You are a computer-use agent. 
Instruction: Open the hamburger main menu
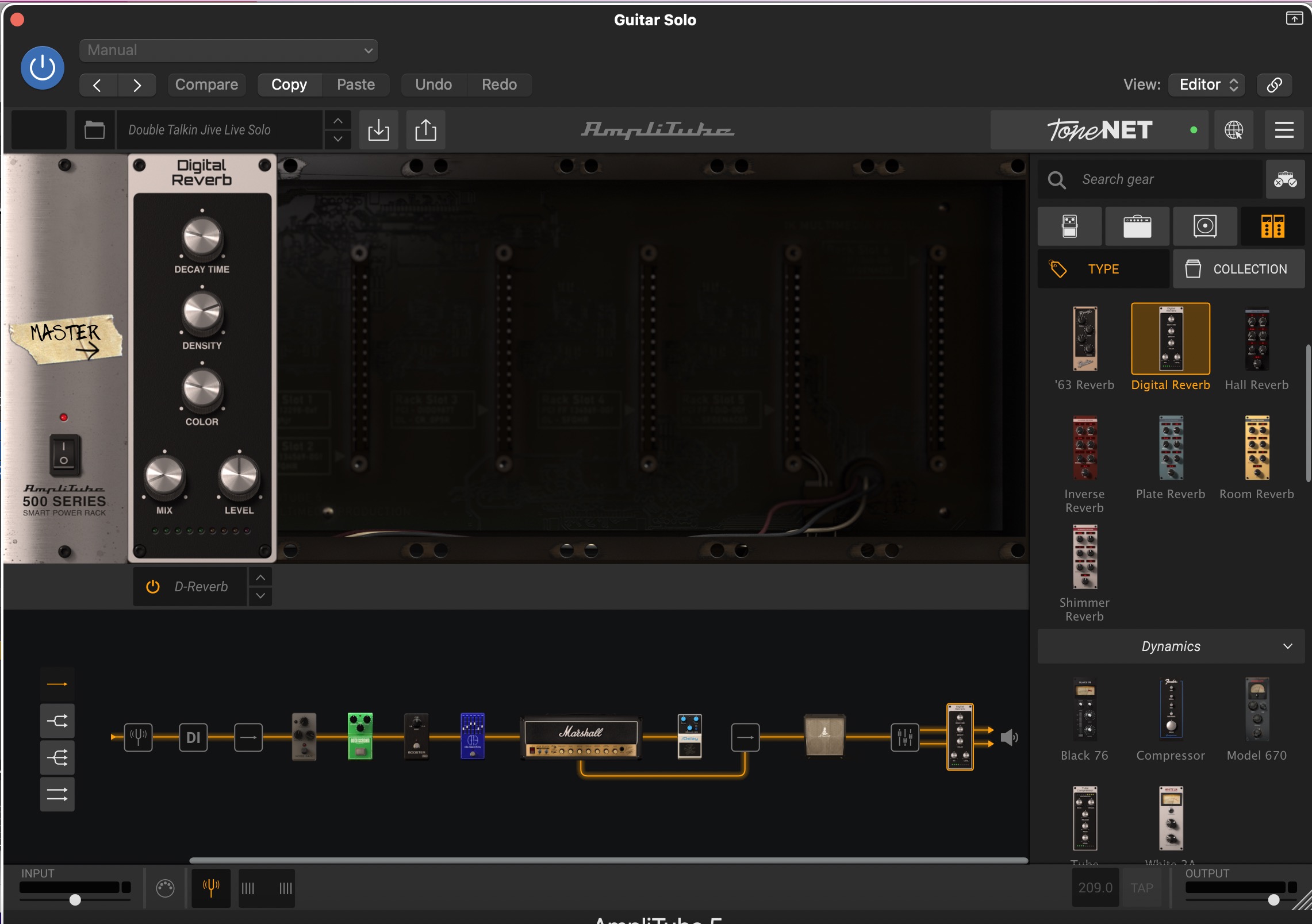tap(1284, 130)
